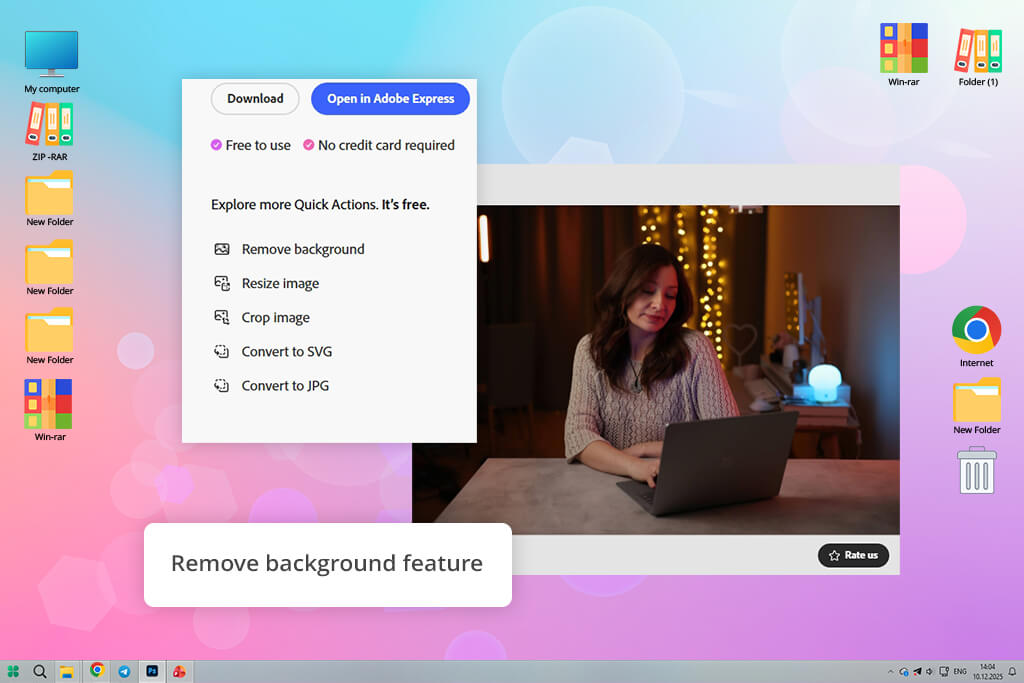Open the Folder (1) desktop icon
1024x683 pixels.
(x=978, y=57)
